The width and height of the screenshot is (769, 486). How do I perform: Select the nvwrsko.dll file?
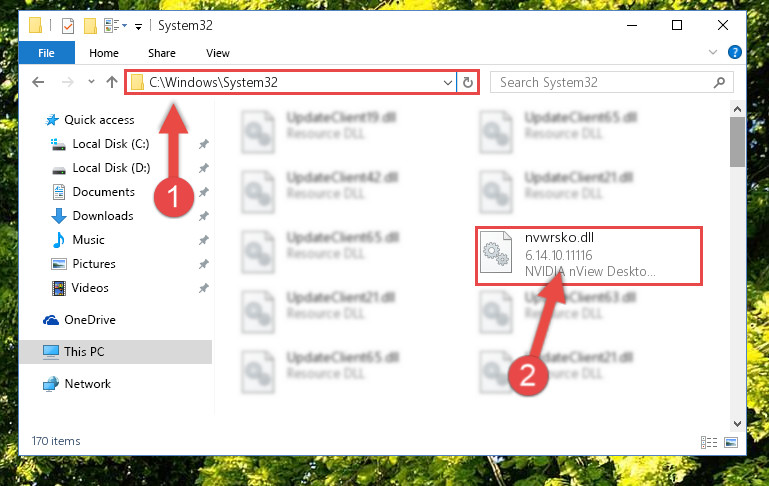589,256
